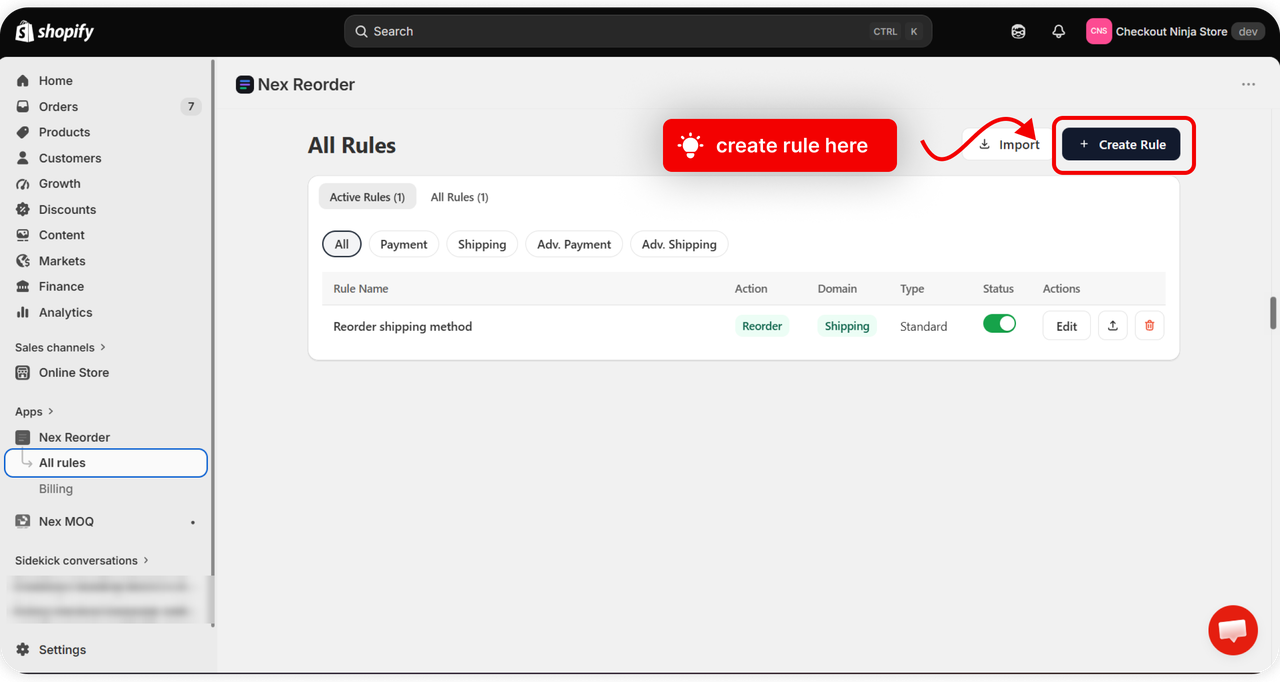Expand the Apps section chevron
The image size is (1280, 682).
coord(51,412)
